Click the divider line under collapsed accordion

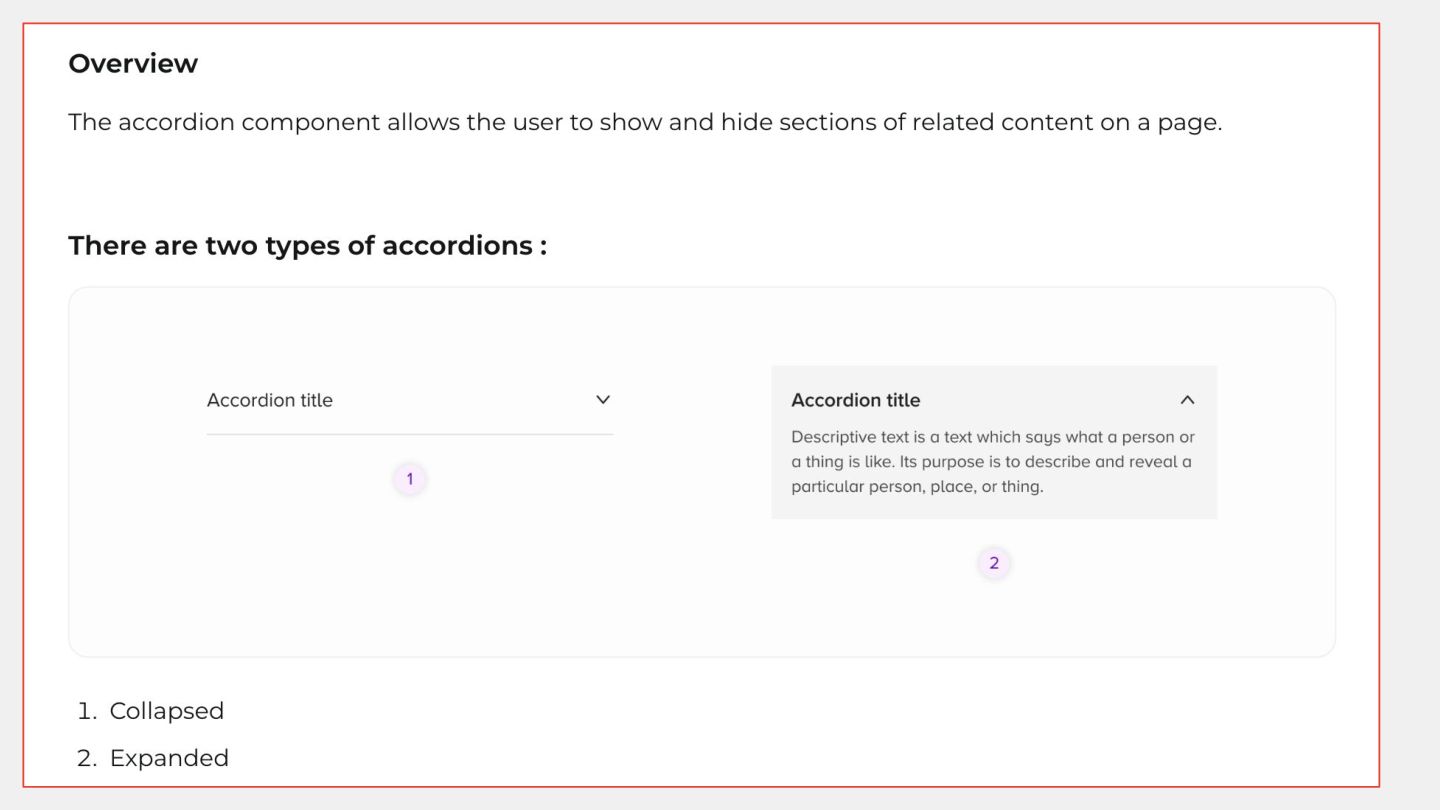point(409,434)
